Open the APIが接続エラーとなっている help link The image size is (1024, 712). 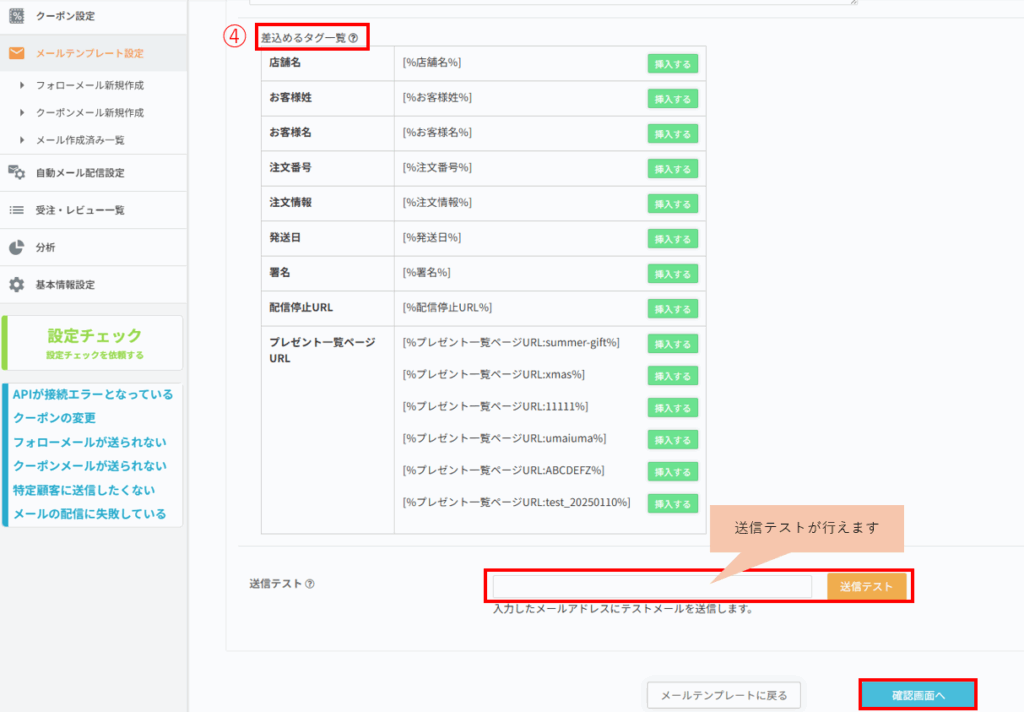click(93, 394)
